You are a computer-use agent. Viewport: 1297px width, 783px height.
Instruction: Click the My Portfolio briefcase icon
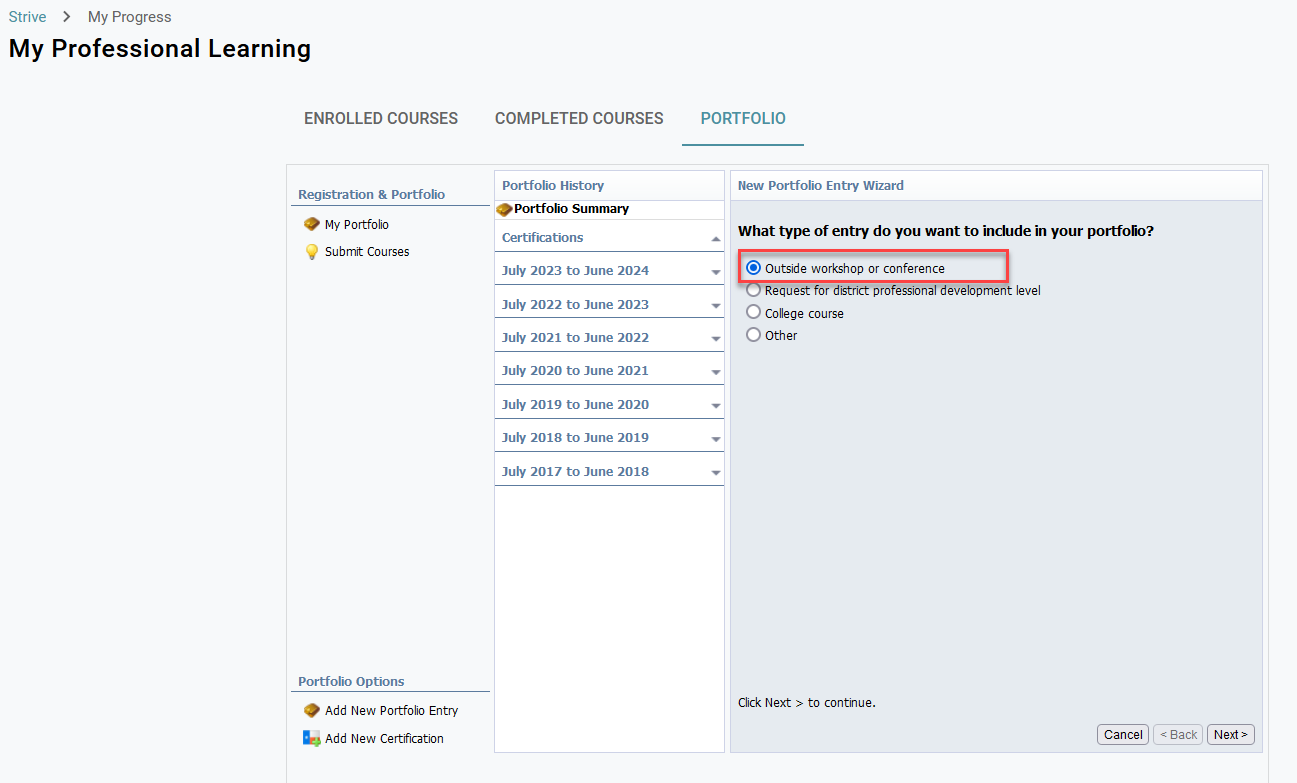tap(311, 225)
